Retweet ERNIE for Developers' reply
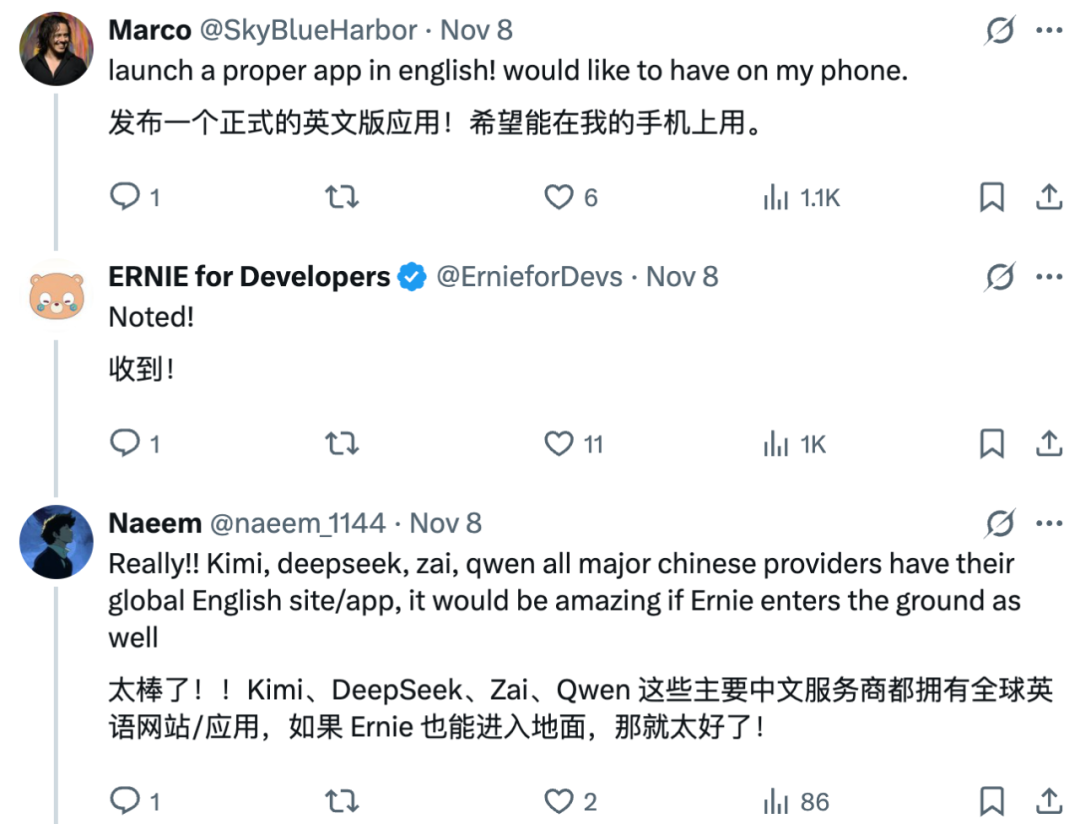 [341, 443]
